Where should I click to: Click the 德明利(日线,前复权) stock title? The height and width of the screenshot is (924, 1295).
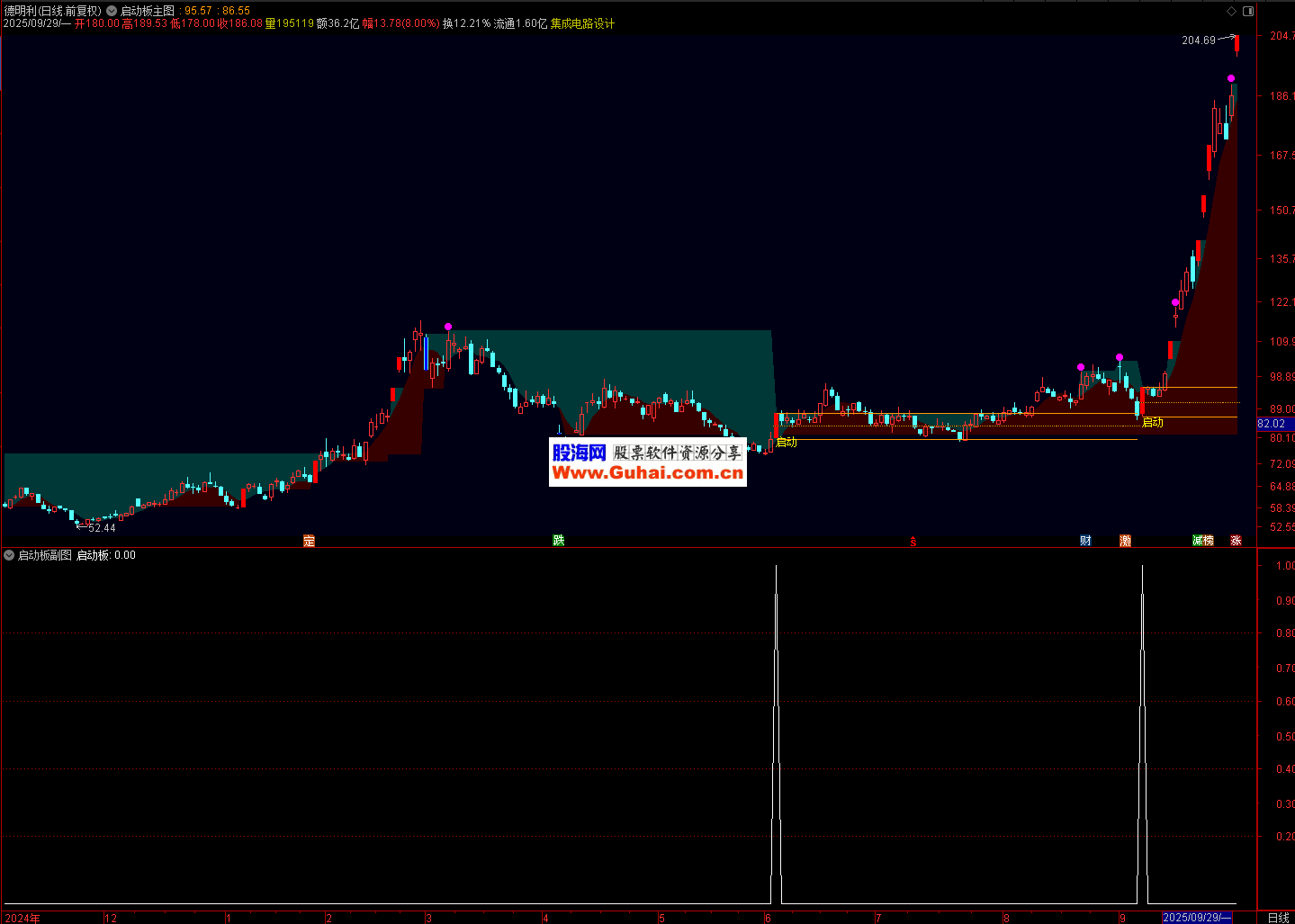tap(52, 11)
